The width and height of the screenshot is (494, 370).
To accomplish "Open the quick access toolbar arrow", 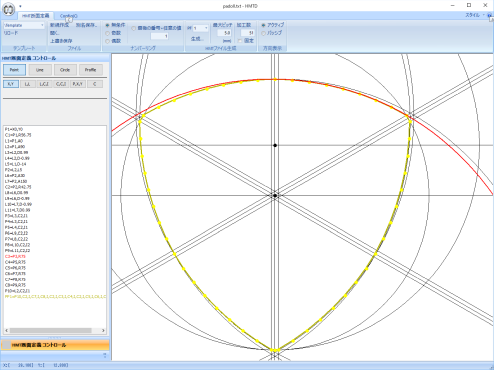I will tap(20, 6).
